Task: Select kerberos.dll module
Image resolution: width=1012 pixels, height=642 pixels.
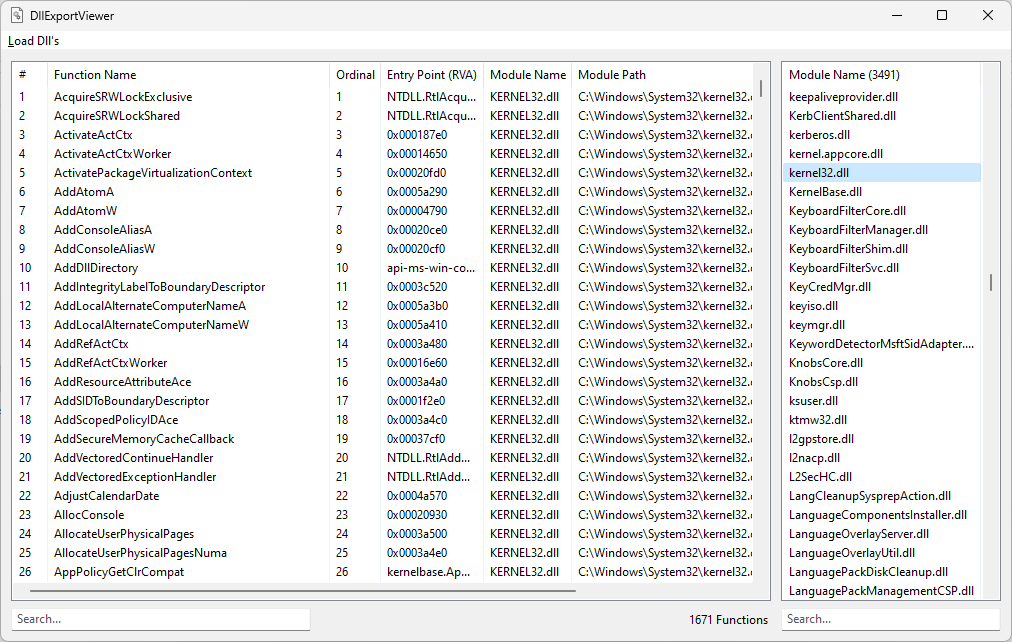Action: tap(882, 135)
